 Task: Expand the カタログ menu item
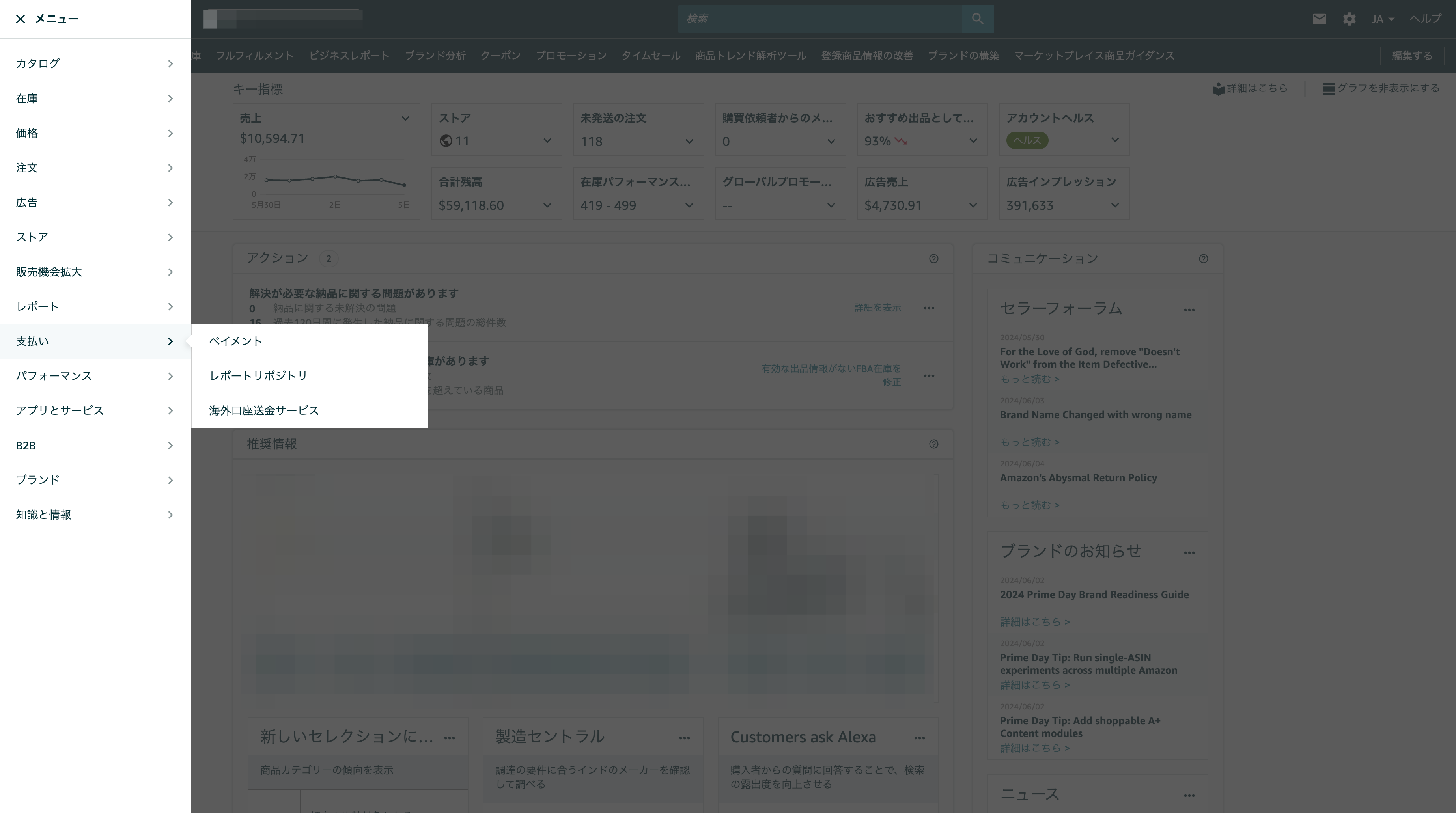[x=95, y=63]
